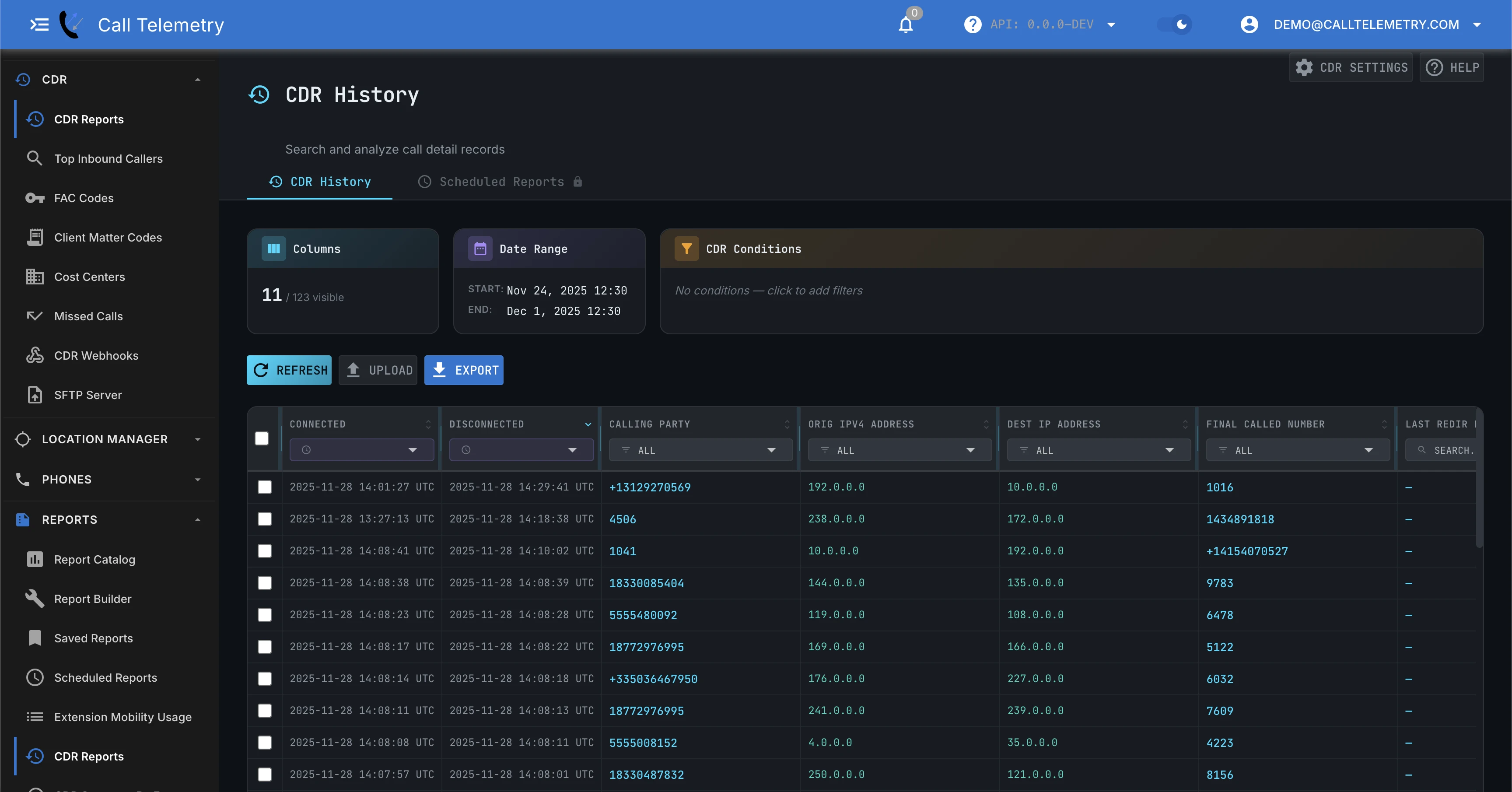The image size is (1512, 792).
Task: Click the Saved Reports bookmark icon
Action: 35,638
